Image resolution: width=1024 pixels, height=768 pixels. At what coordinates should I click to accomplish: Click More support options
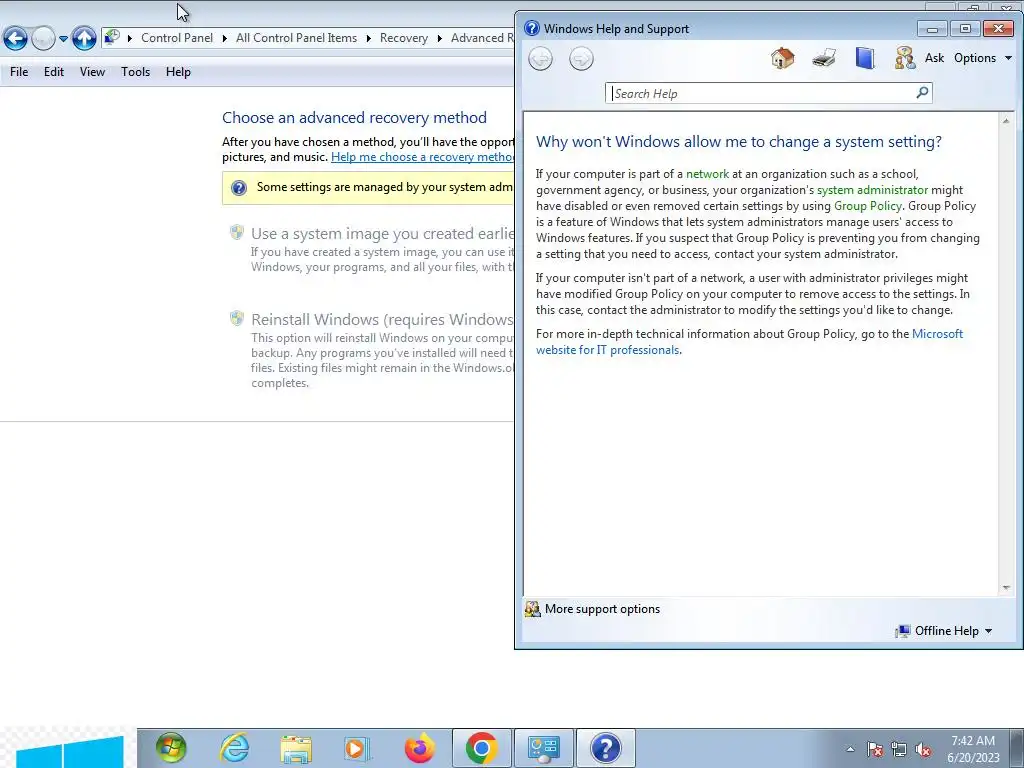point(593,609)
